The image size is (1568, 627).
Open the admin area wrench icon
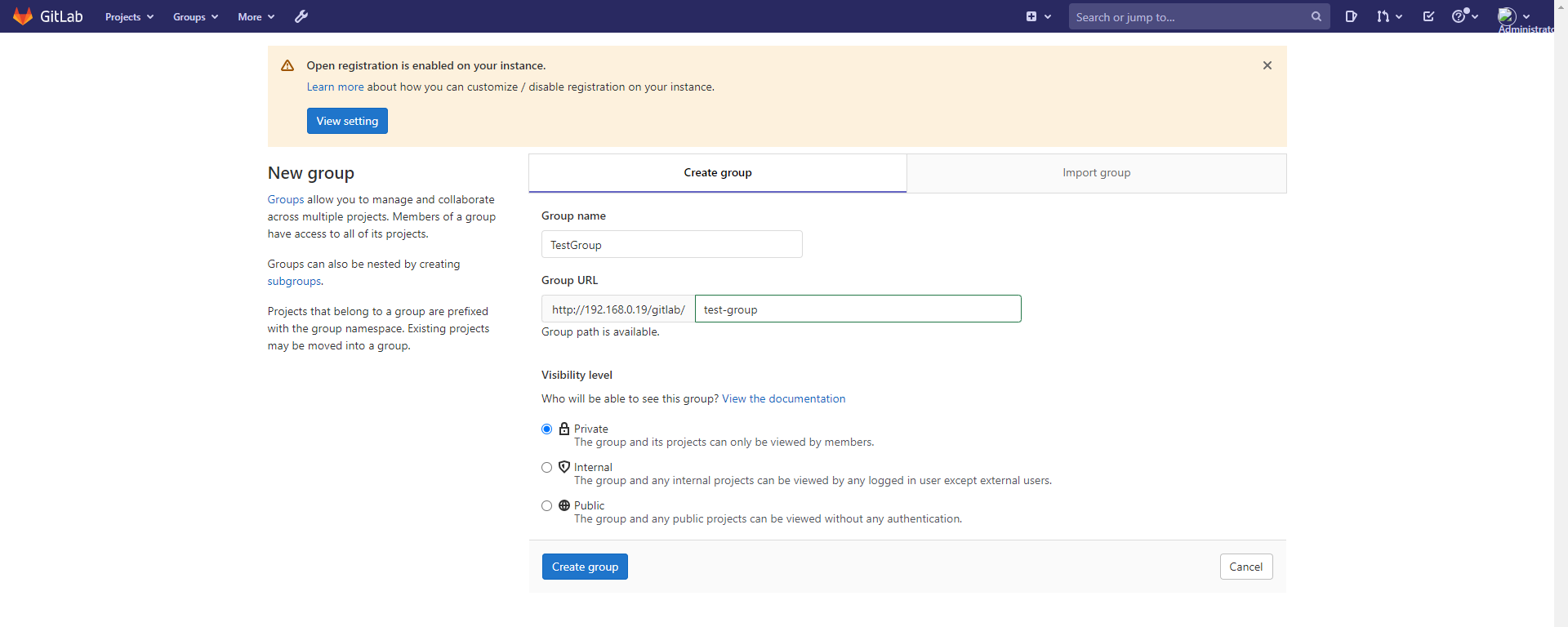[301, 16]
